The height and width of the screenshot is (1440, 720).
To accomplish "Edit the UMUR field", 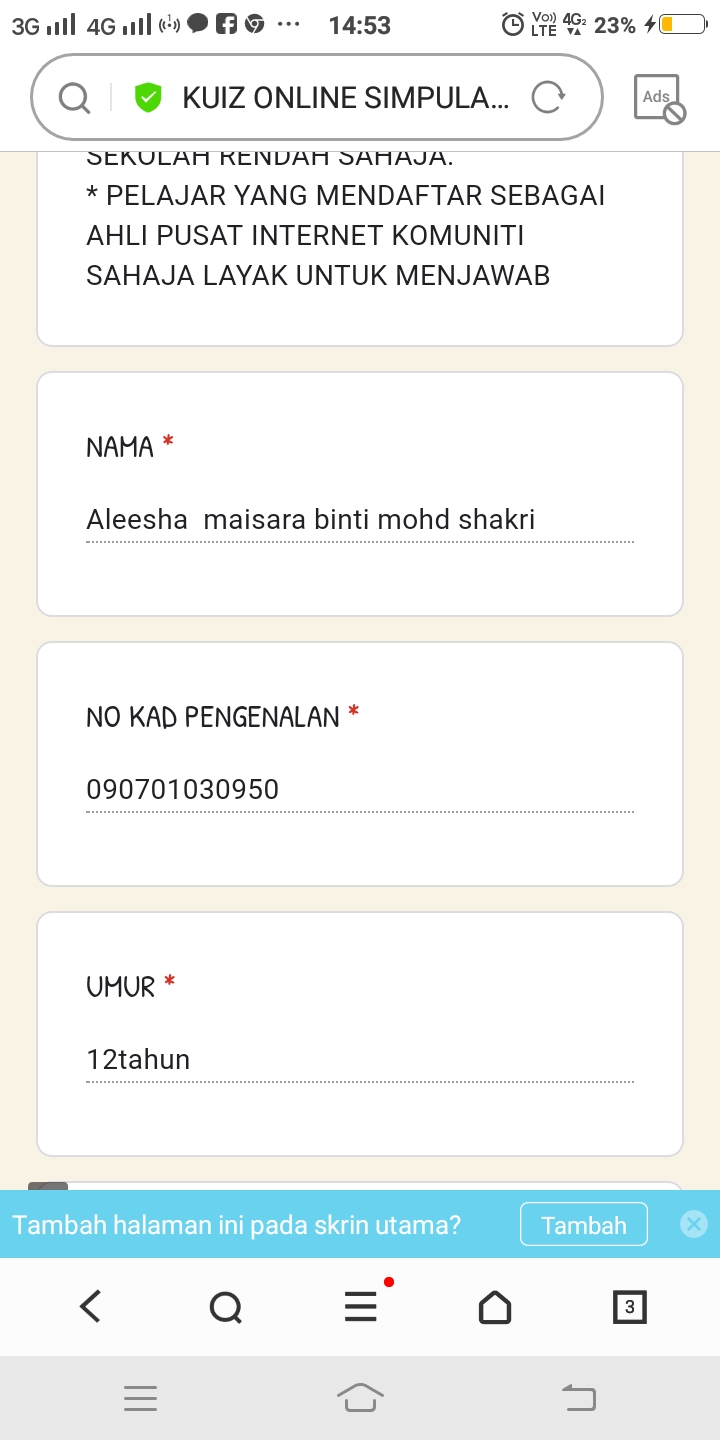I will tap(360, 1060).
